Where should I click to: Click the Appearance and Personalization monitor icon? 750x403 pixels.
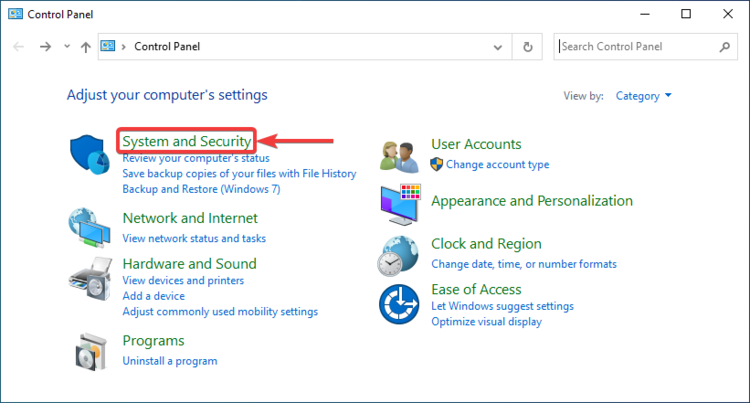(x=400, y=203)
